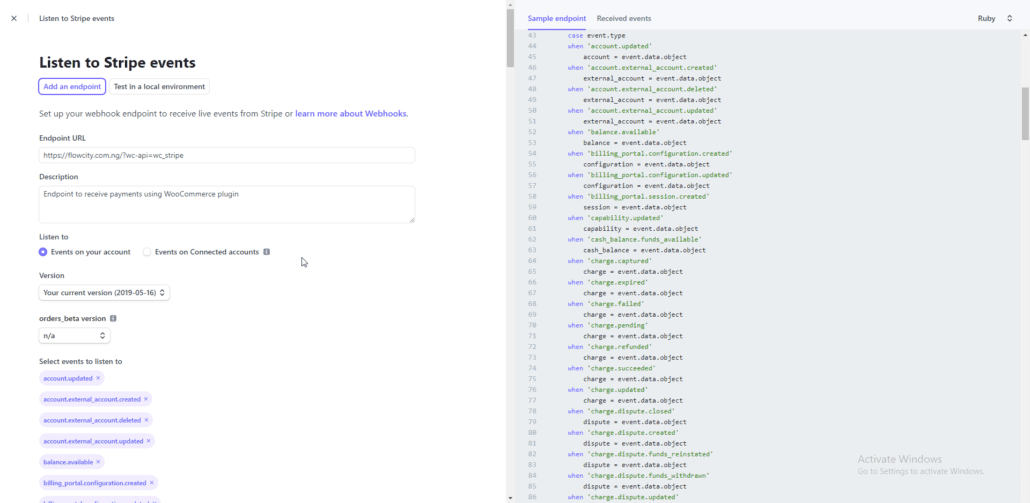Open the API Version dropdown
1030x503 pixels.
(104, 292)
